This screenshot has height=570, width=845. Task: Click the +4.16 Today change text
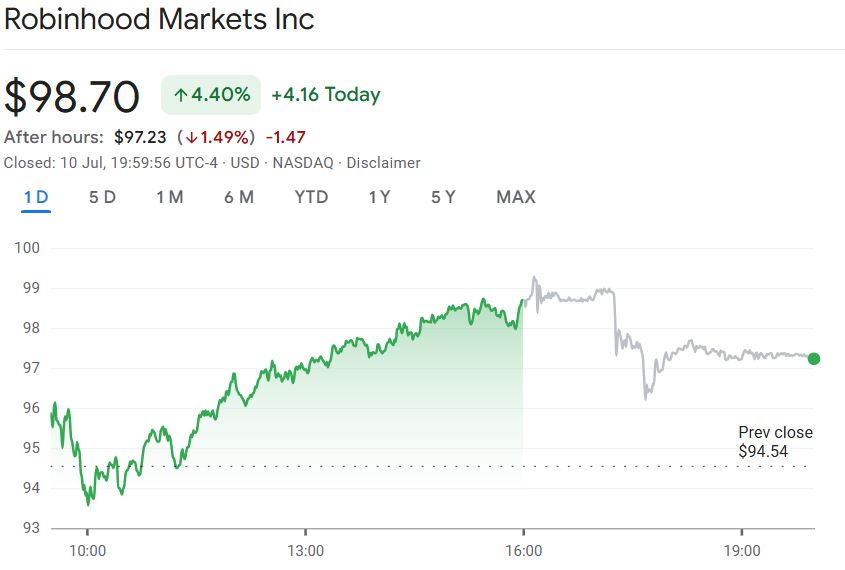coord(326,95)
